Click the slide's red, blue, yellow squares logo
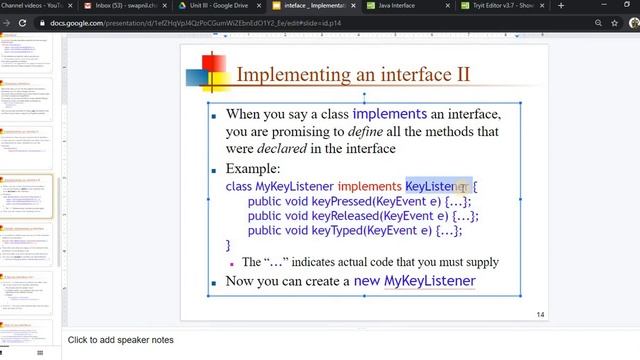The image size is (640, 360). [207, 73]
